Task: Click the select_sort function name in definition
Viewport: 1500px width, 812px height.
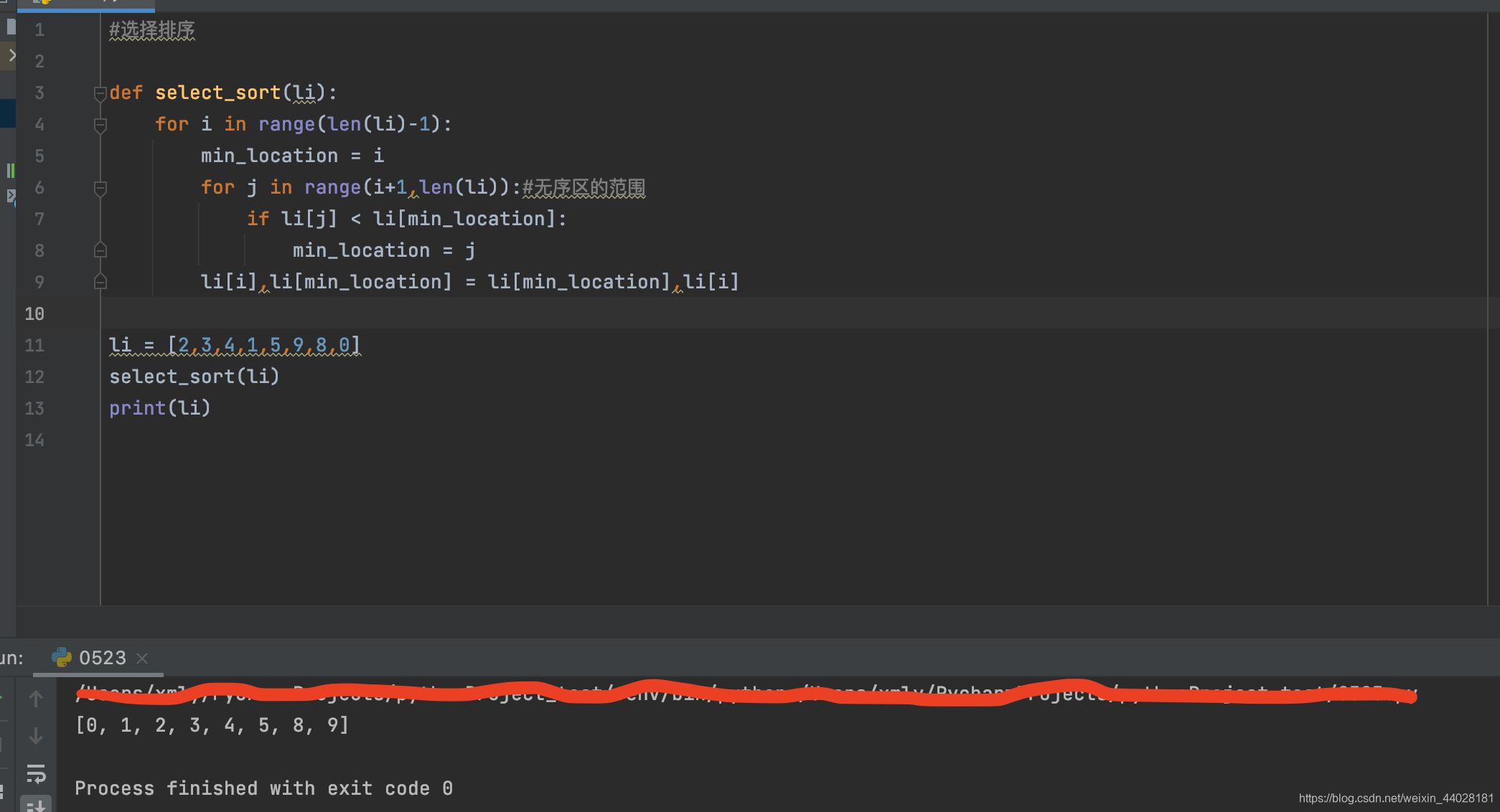Action: click(x=217, y=93)
